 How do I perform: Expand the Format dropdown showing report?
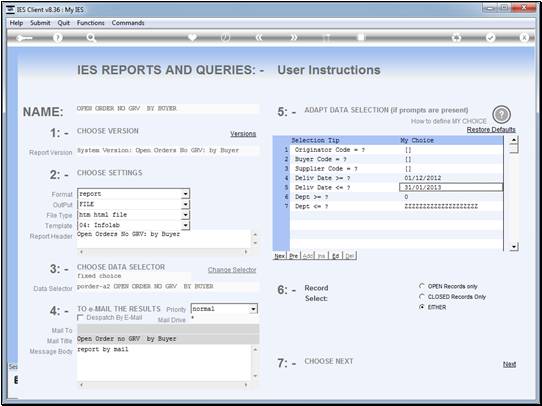coord(186,194)
